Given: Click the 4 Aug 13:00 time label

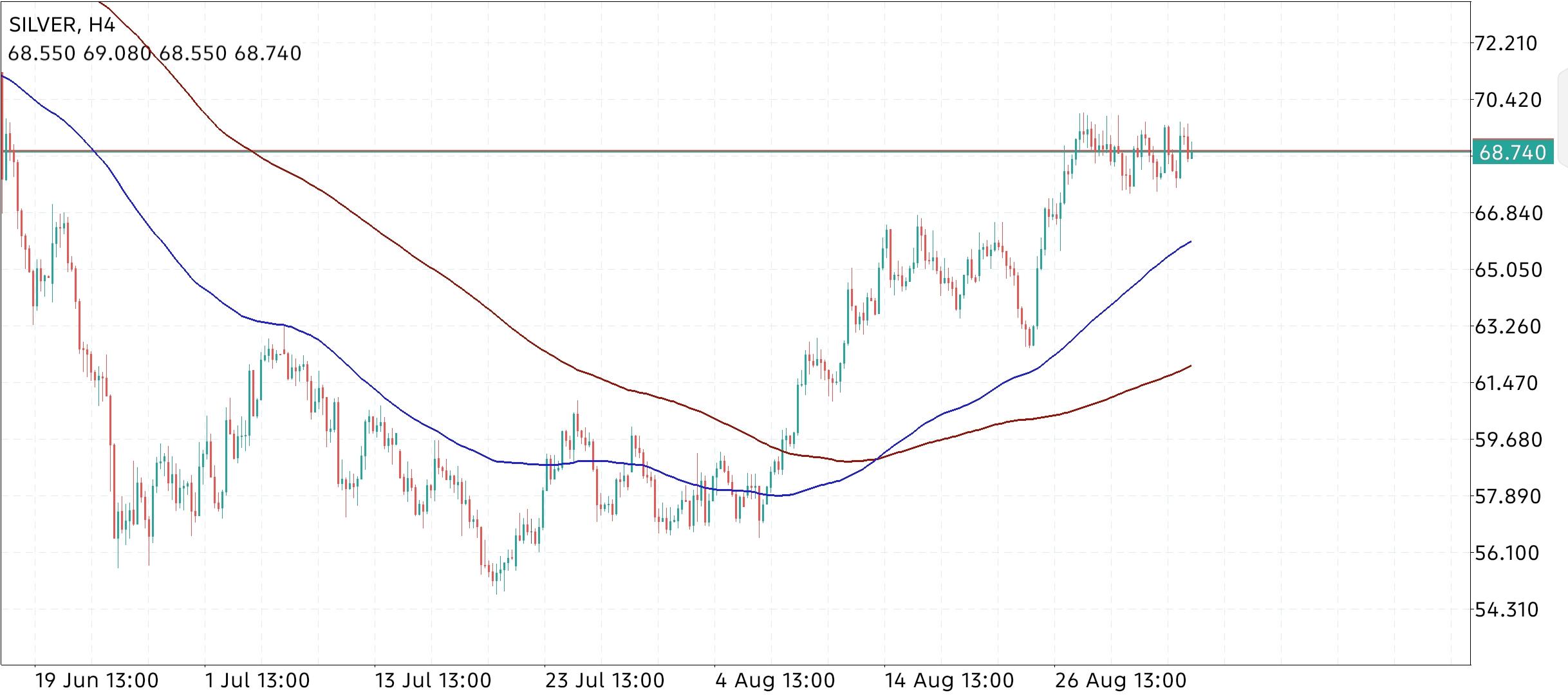Looking at the screenshot, I should 775,680.
